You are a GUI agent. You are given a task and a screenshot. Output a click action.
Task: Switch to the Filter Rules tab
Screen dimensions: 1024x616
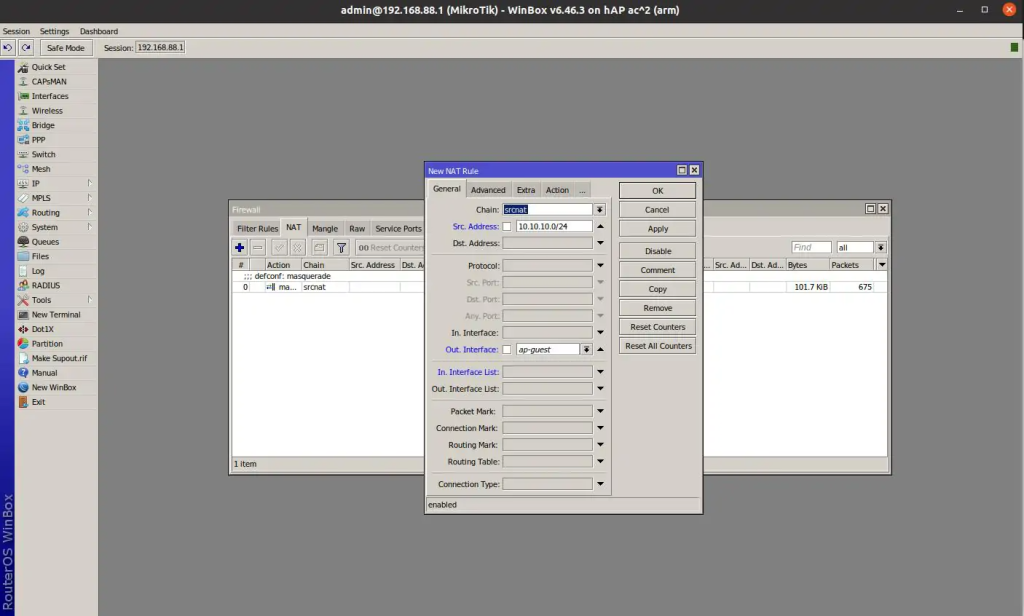coord(257,229)
